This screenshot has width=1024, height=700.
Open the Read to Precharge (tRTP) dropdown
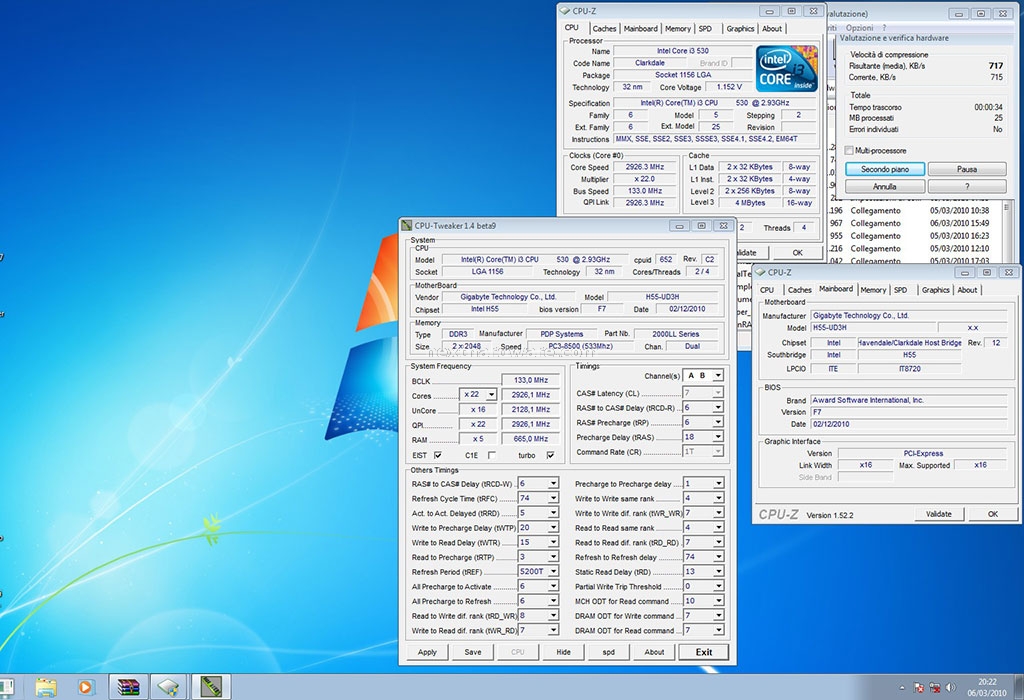553,557
